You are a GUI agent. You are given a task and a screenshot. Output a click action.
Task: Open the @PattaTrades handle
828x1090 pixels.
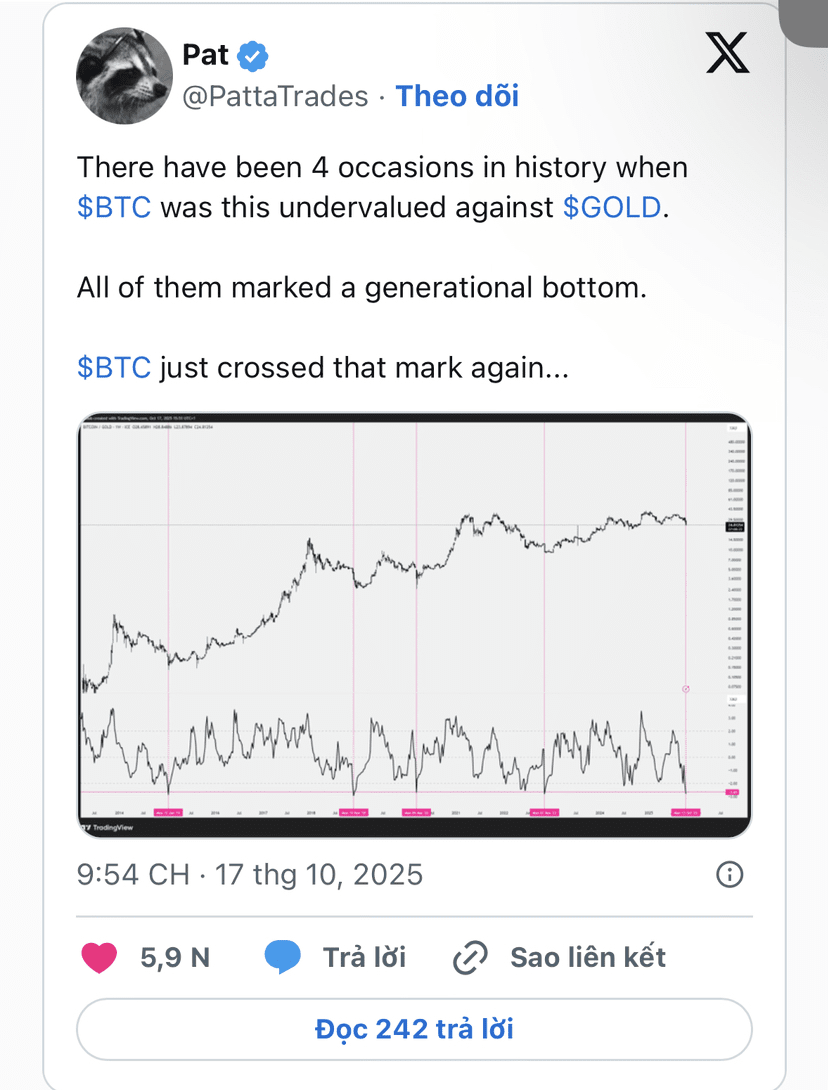tap(275, 96)
